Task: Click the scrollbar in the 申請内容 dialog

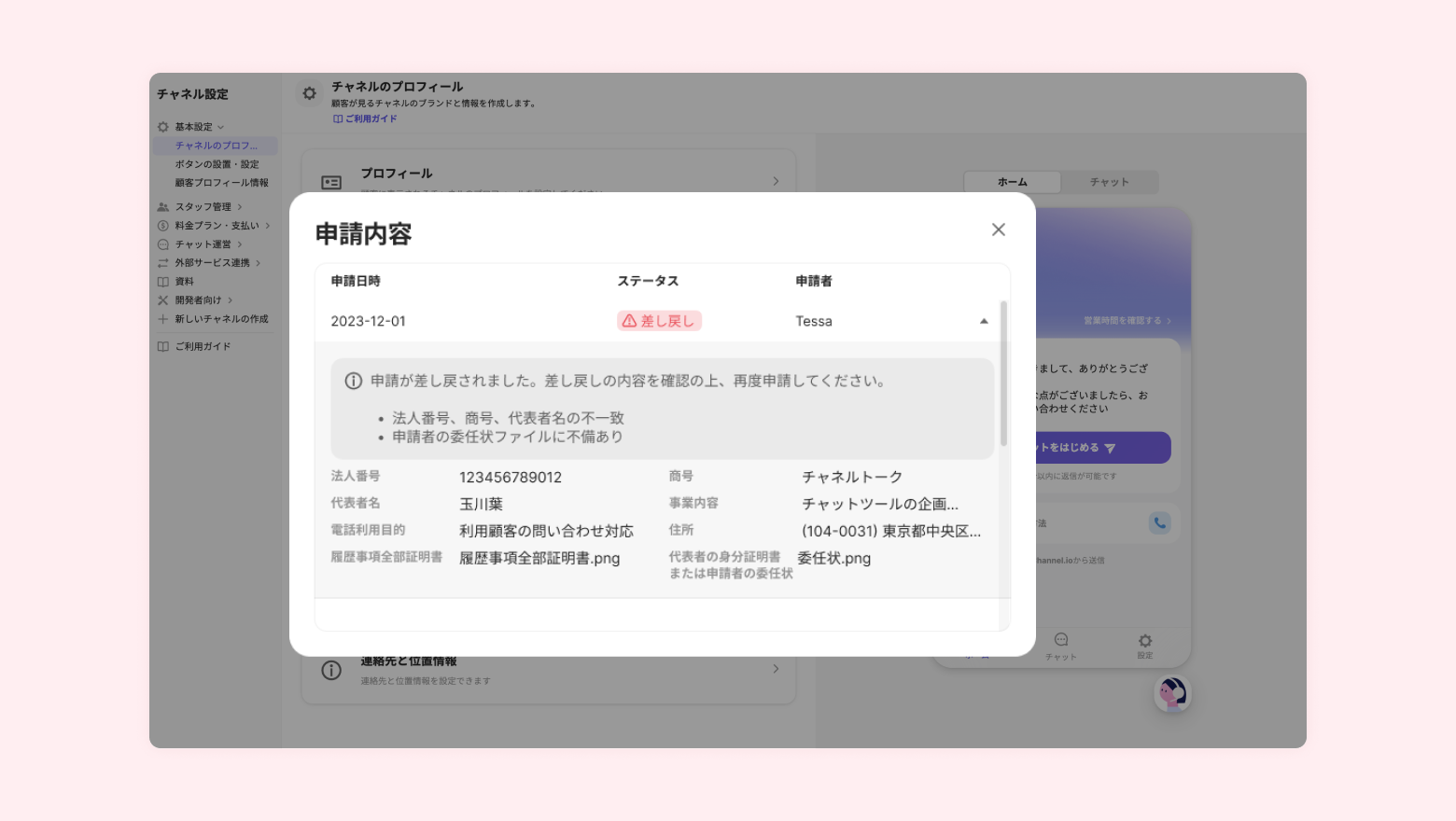Action: pos(1004,373)
